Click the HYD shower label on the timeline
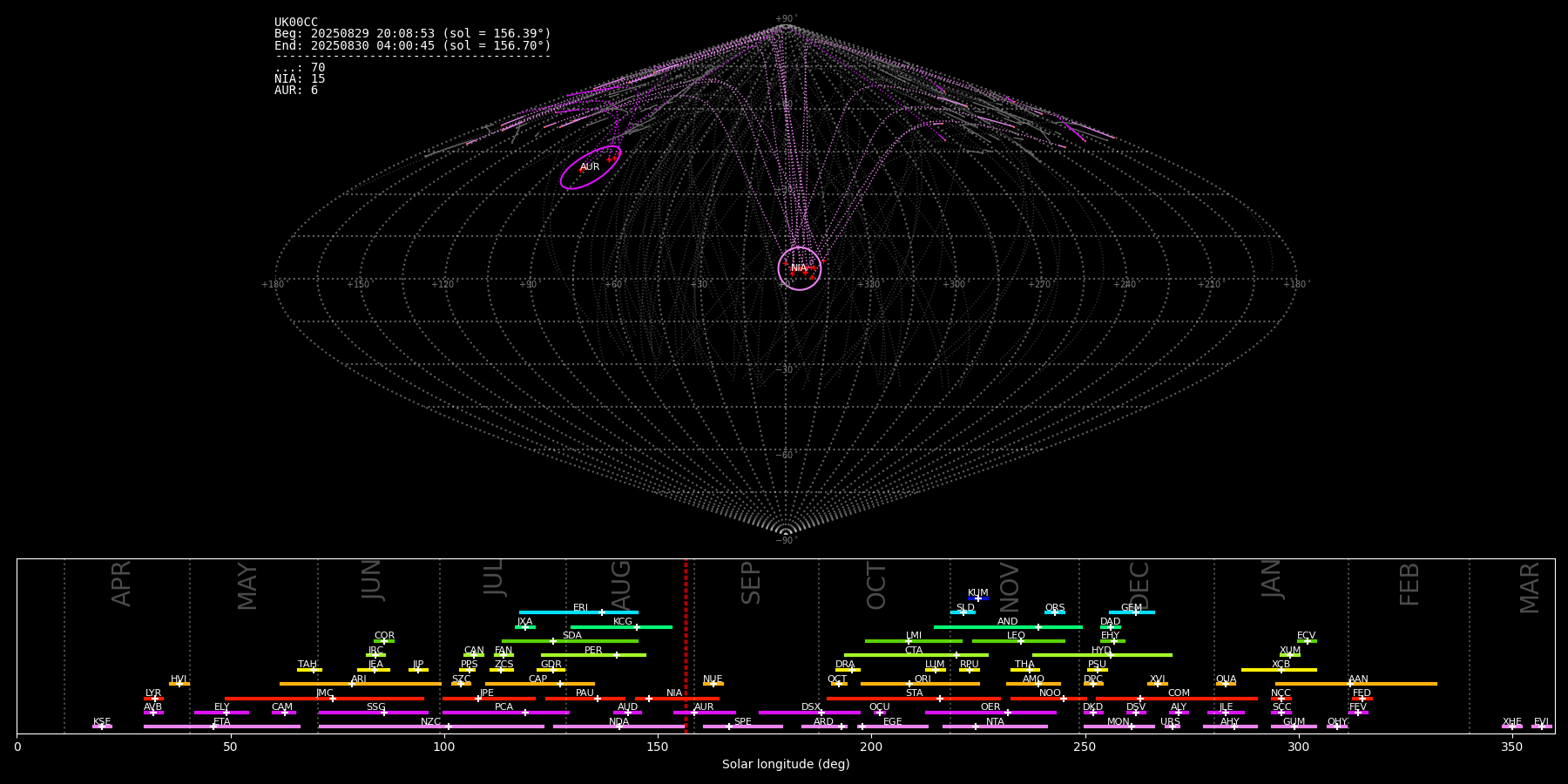This screenshot has height=784, width=1568. [x=1102, y=651]
